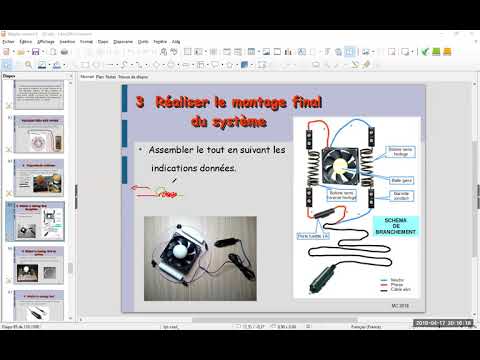Open the Édition menu

[x=26, y=42]
